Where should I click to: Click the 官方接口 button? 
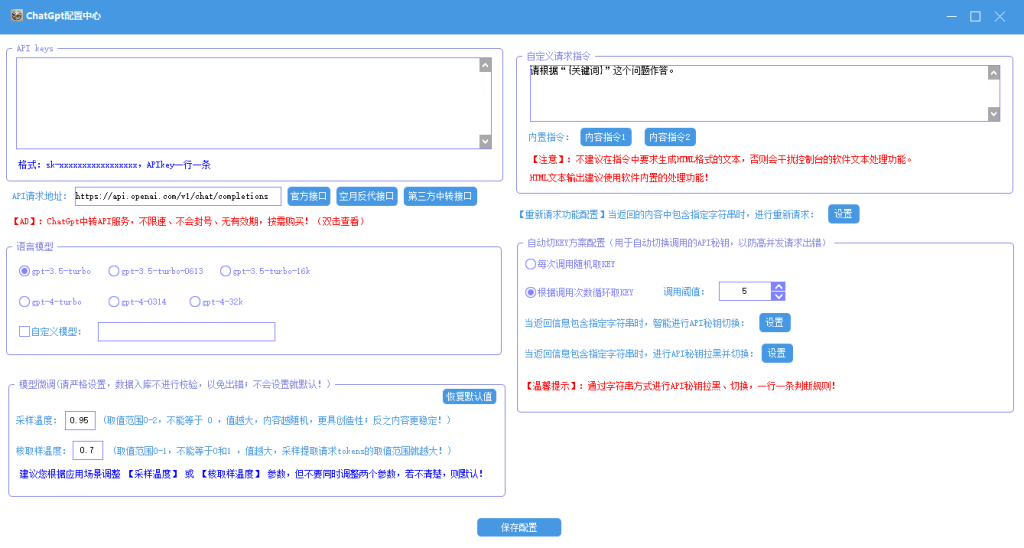point(308,197)
